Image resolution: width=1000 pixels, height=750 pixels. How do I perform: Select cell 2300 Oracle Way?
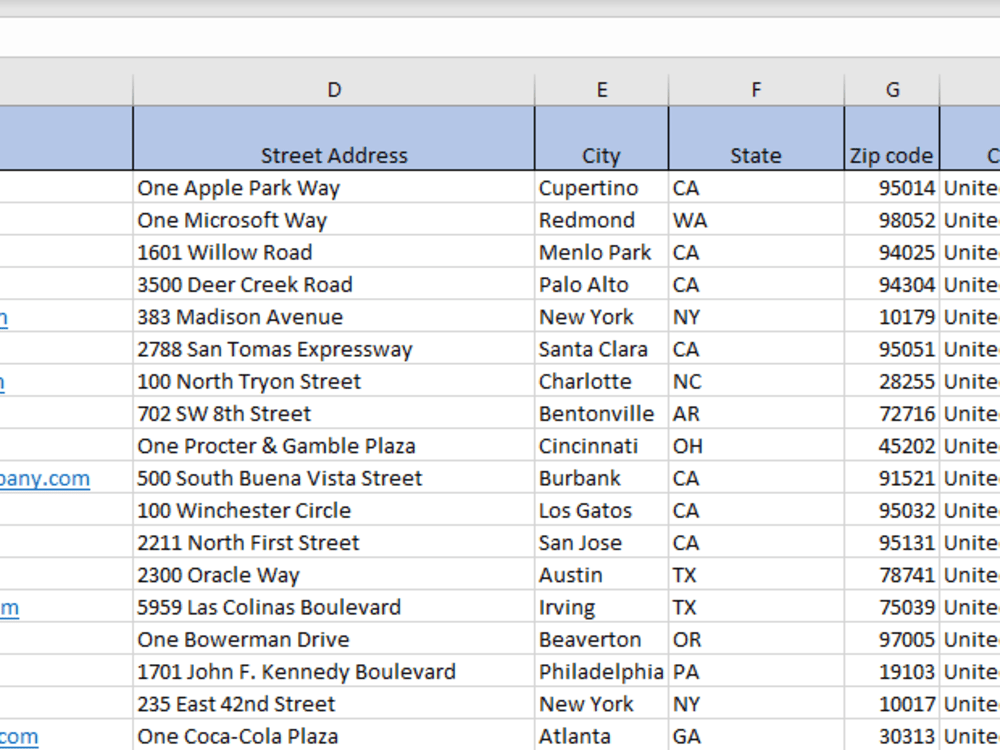334,574
